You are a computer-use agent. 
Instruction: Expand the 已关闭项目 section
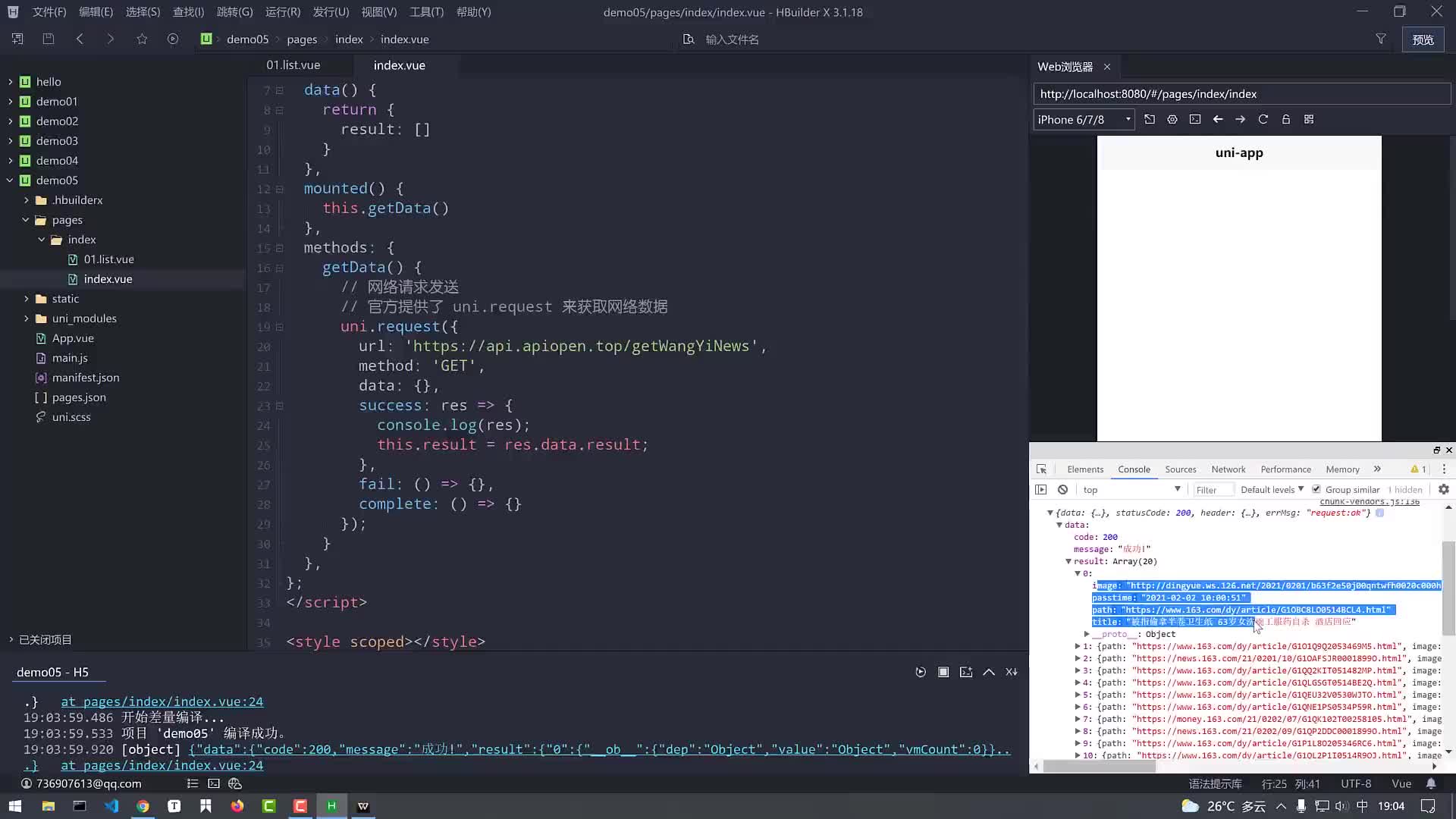pos(11,639)
